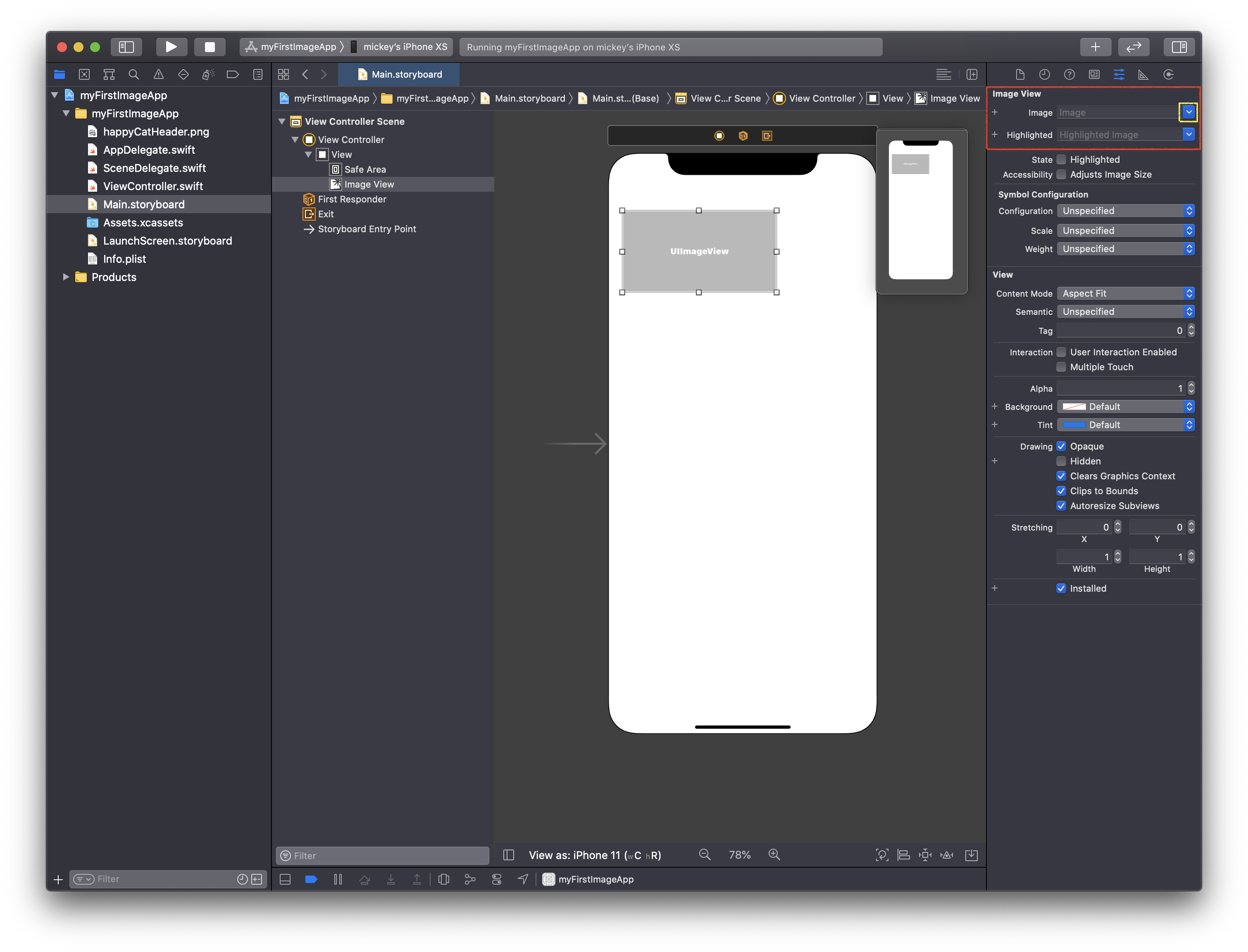Open the Configuration popup in Symbol Configuration
1248x952 pixels.
point(1126,211)
